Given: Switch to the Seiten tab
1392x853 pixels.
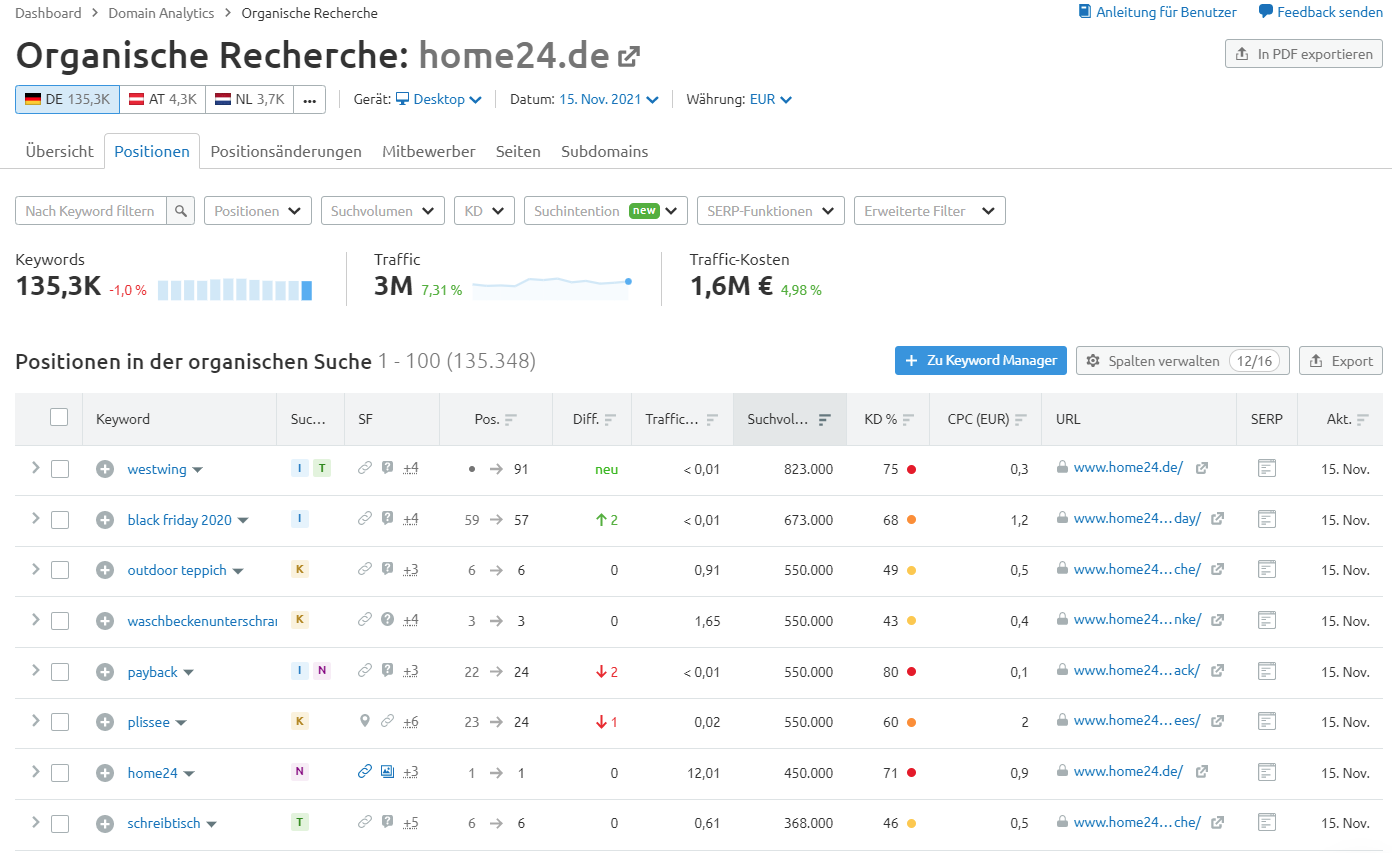Looking at the screenshot, I should [x=518, y=152].
